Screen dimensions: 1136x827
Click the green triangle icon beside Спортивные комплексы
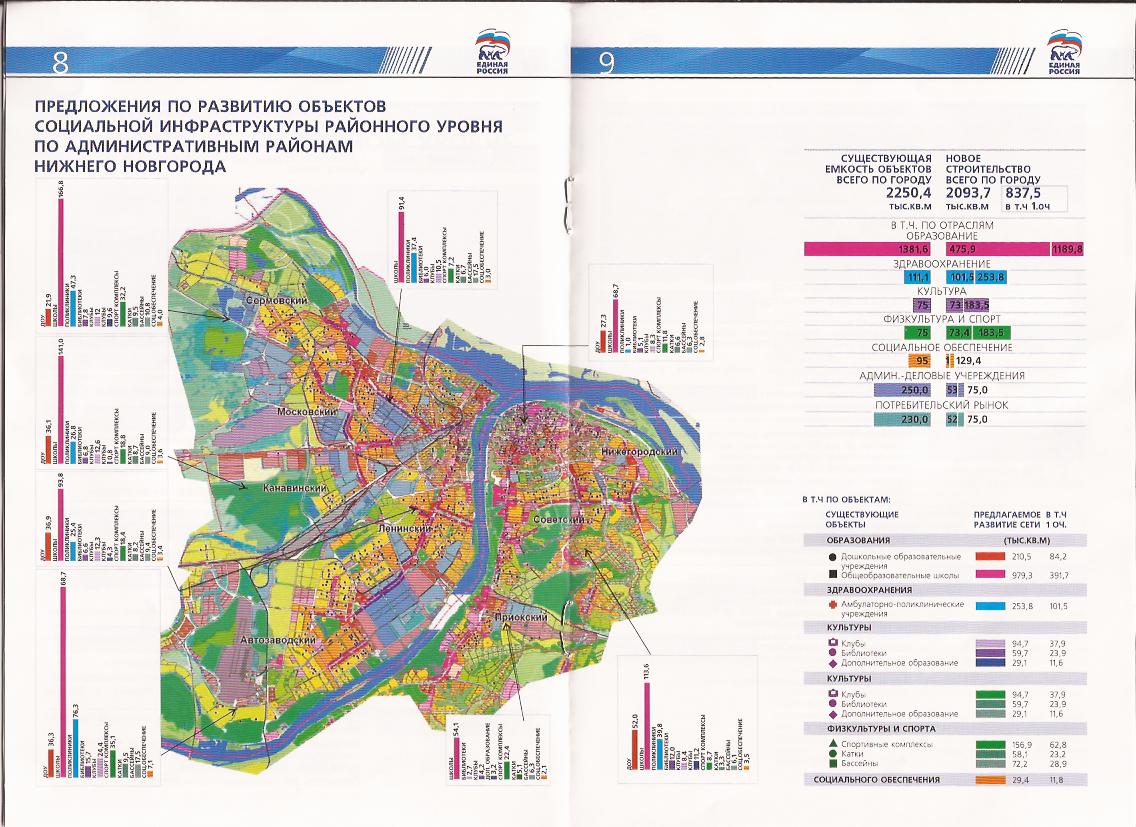tap(833, 744)
